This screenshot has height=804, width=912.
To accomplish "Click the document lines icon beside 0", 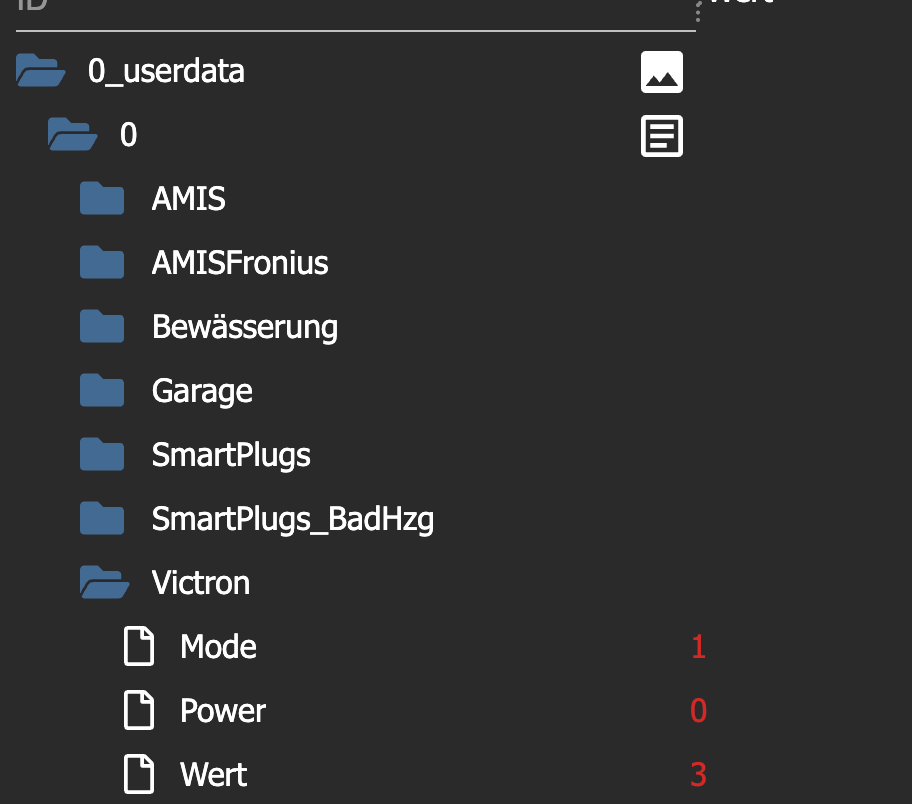I will (662, 136).
